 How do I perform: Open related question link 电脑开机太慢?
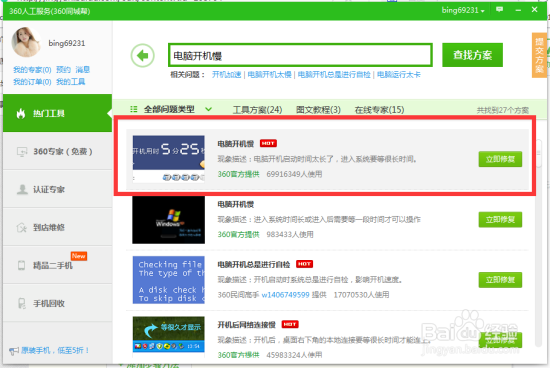coord(269,75)
